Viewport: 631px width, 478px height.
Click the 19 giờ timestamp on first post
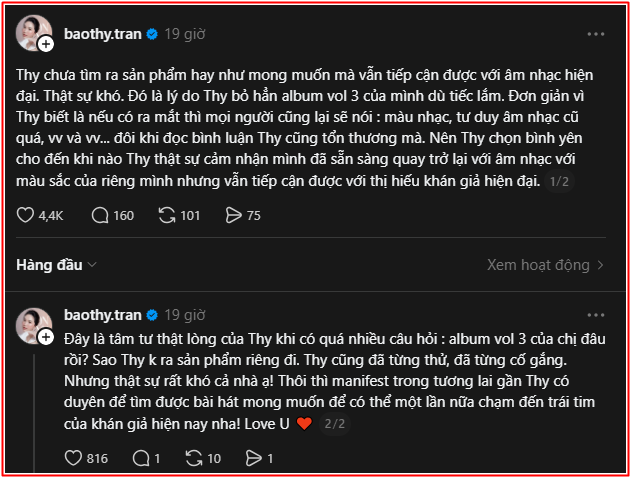pyautogui.click(x=184, y=34)
